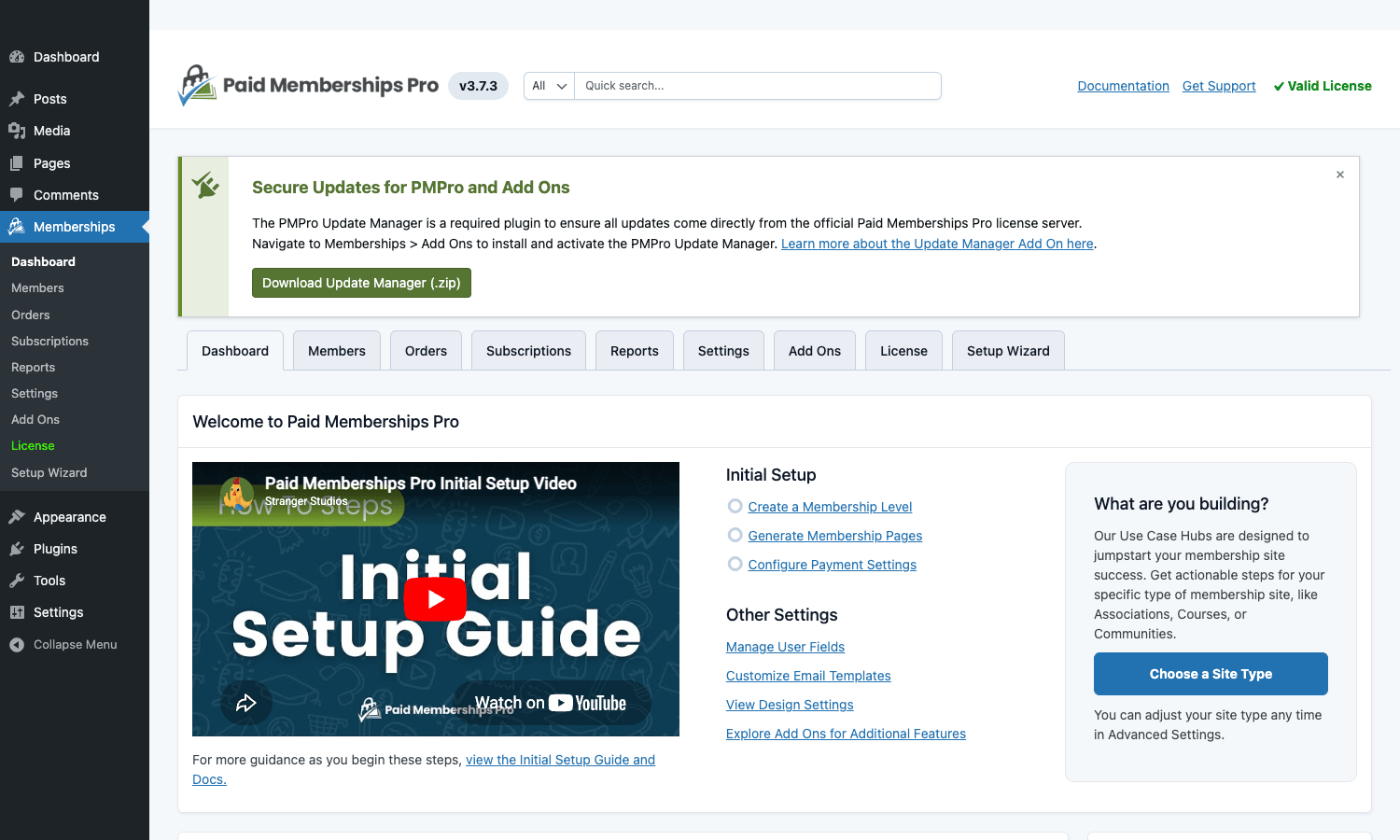Viewport: 1400px width, 840px height.
Task: Switch to the License tab
Action: [x=903, y=351]
